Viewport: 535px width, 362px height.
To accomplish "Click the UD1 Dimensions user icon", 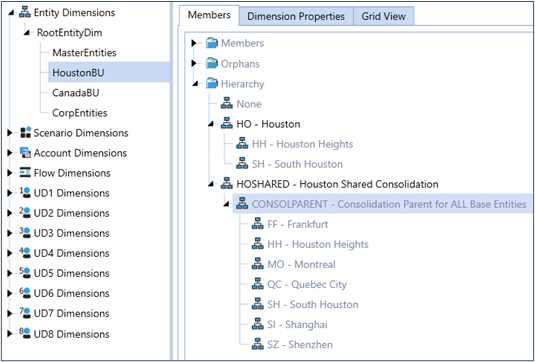I will 25,193.
